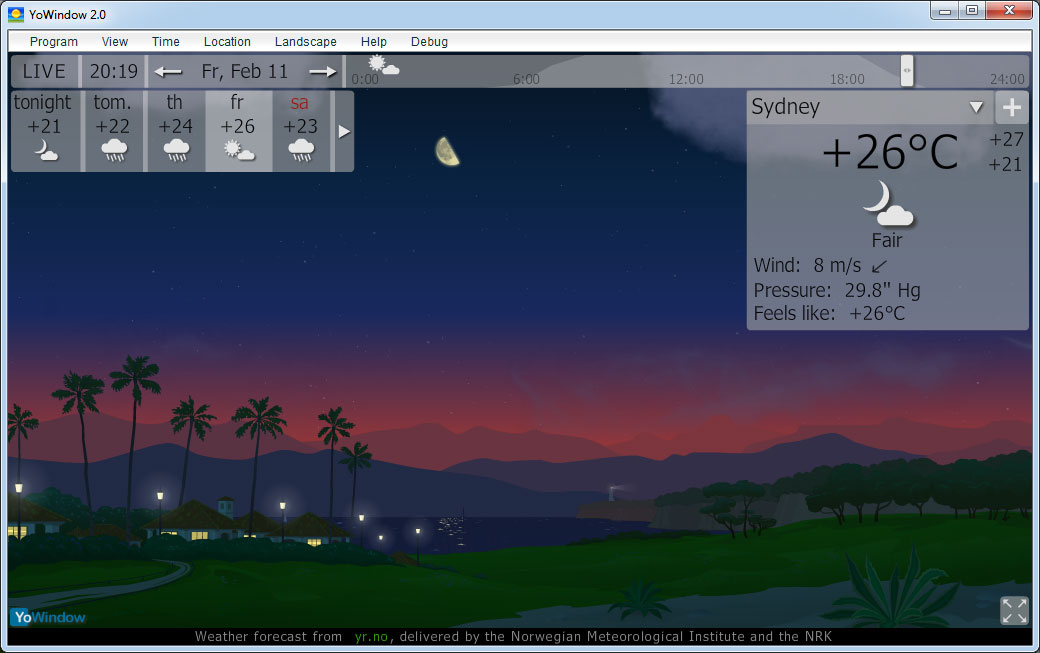Viewport: 1040px width, 653px height.
Task: Click the crescent moon in the sky
Action: click(448, 151)
